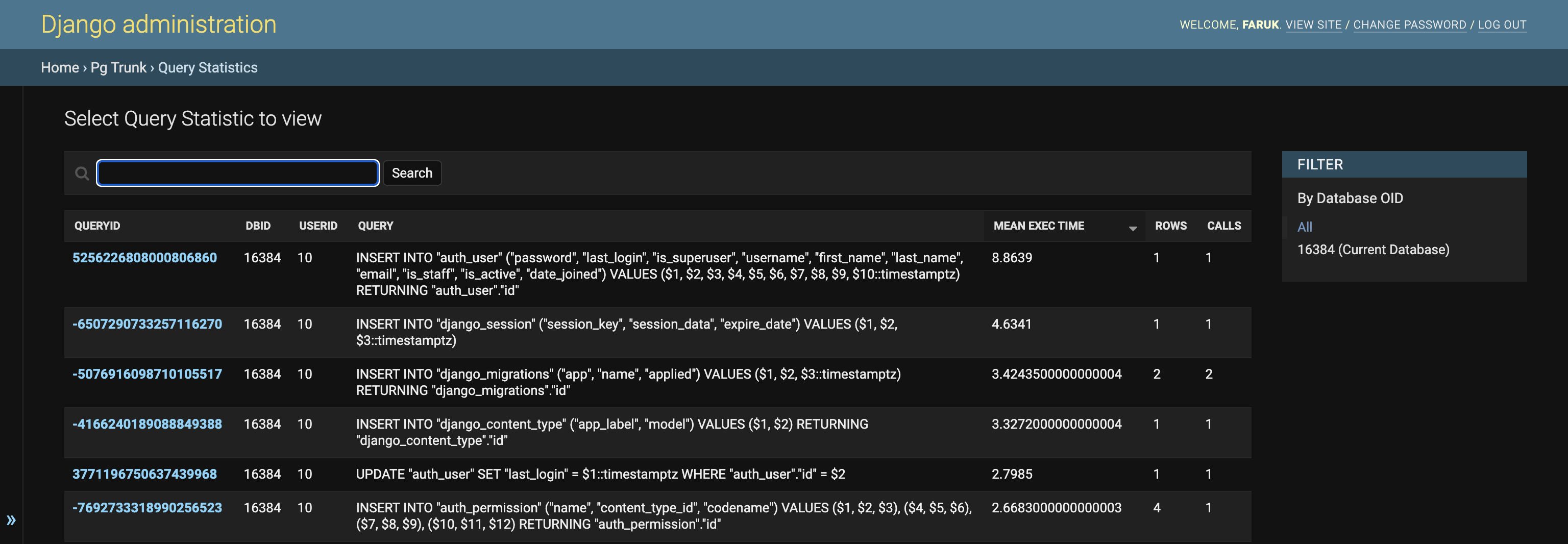The image size is (1568, 544).
Task: Open the Pg Trunk breadcrumb link
Action: pyautogui.click(x=118, y=67)
